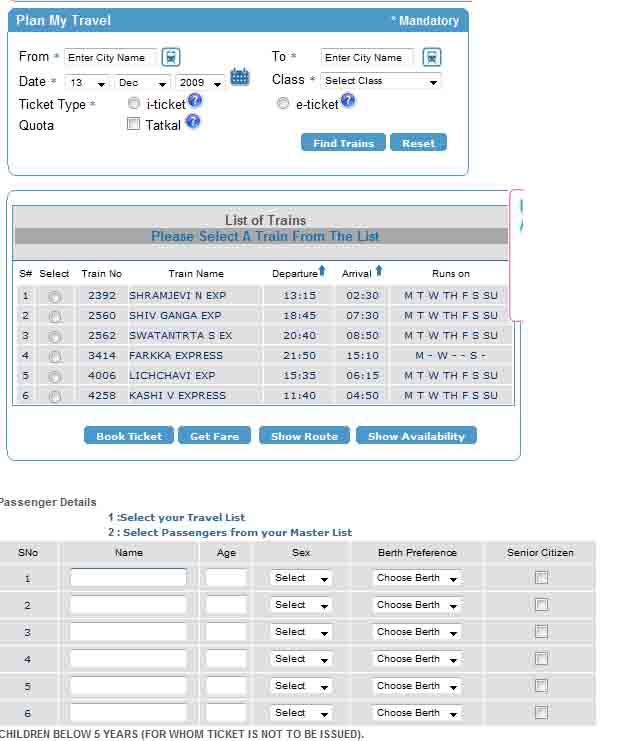623x741 pixels.
Task: Select train 2560 SHIV GANGA EXP radio
Action: point(55,316)
